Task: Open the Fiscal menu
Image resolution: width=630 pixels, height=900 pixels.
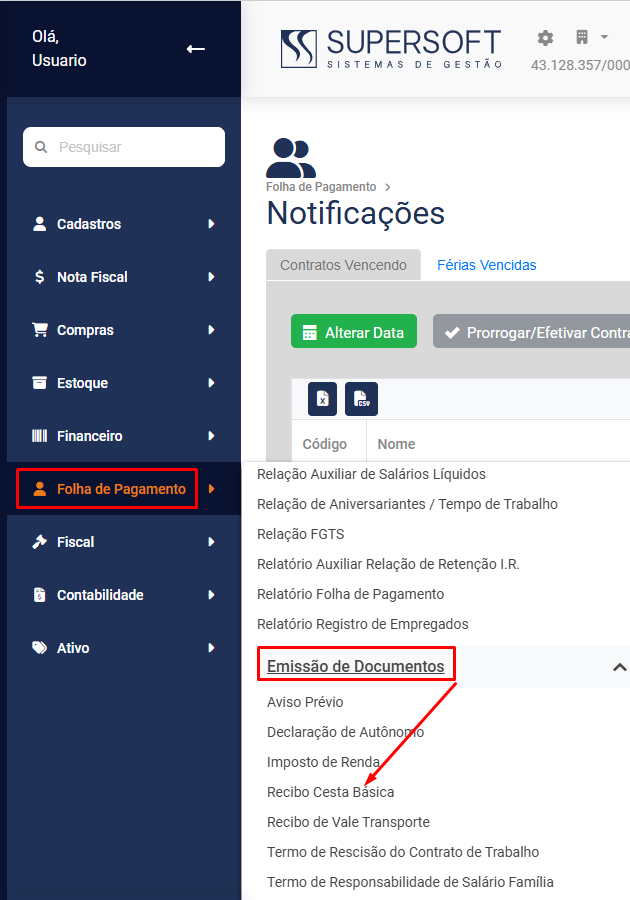Action: point(124,542)
